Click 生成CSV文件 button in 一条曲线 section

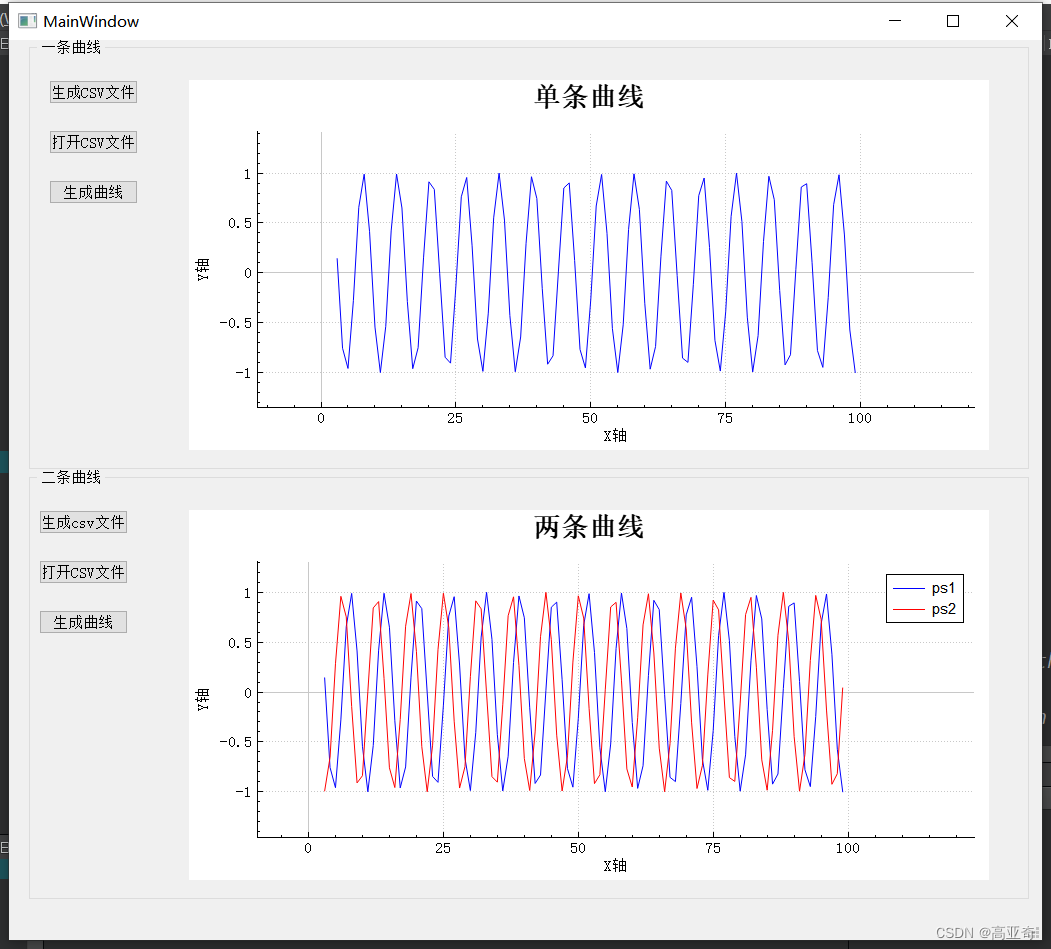(92, 92)
